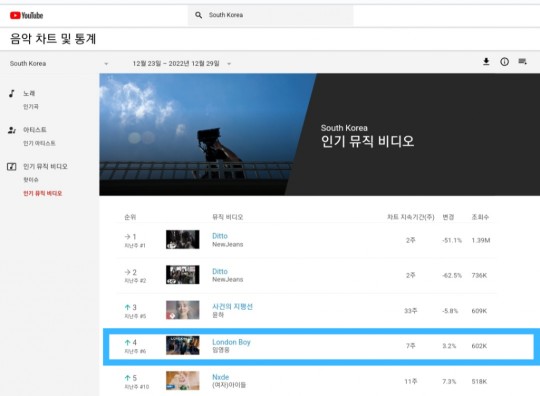Click the 뮤직 비디오 column header
This screenshot has width=540, height=396.
tap(228, 217)
